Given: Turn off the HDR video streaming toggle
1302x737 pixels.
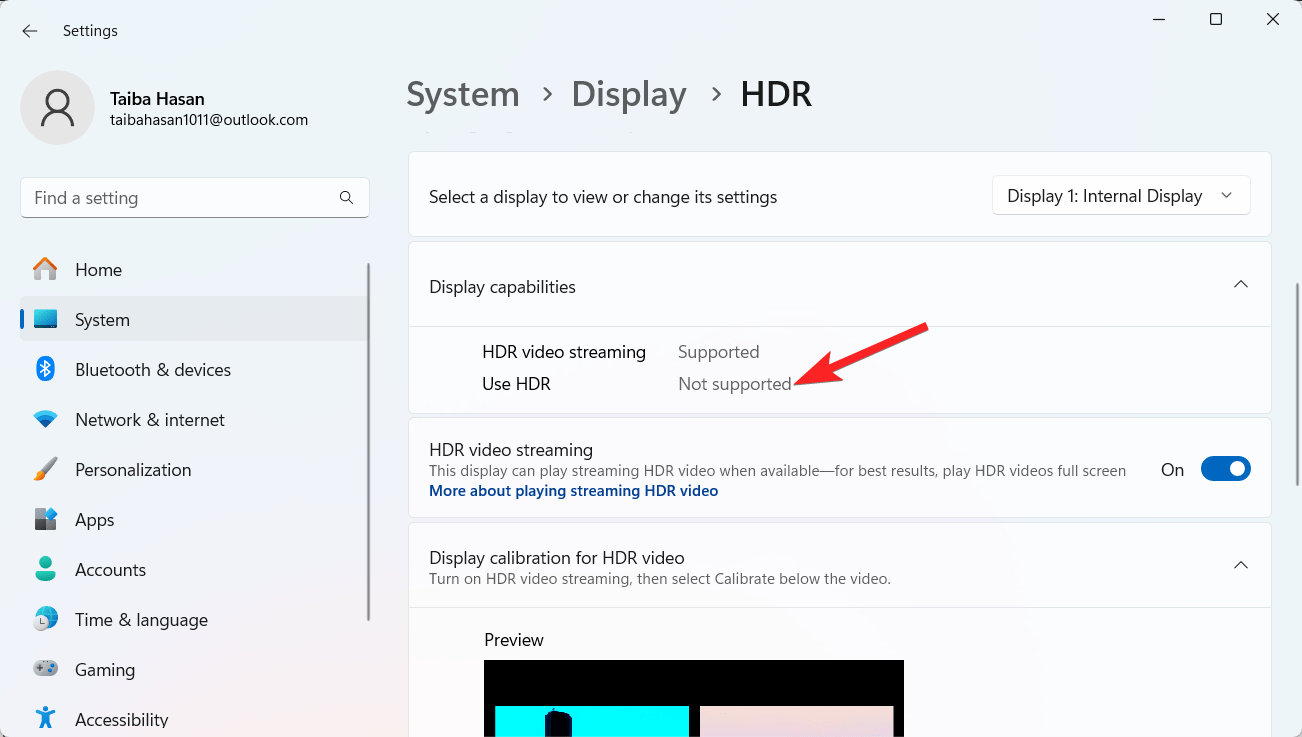Looking at the screenshot, I should (x=1225, y=468).
